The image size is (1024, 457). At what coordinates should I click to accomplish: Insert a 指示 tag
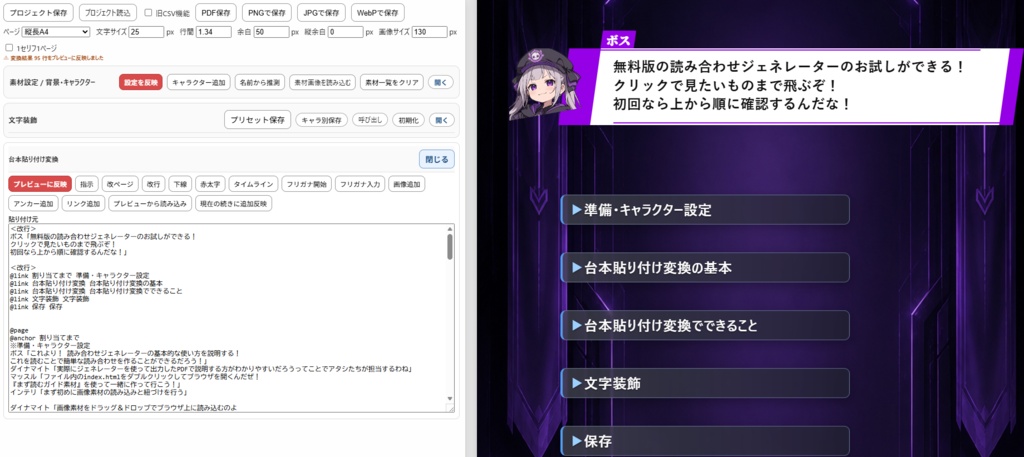tap(86, 184)
